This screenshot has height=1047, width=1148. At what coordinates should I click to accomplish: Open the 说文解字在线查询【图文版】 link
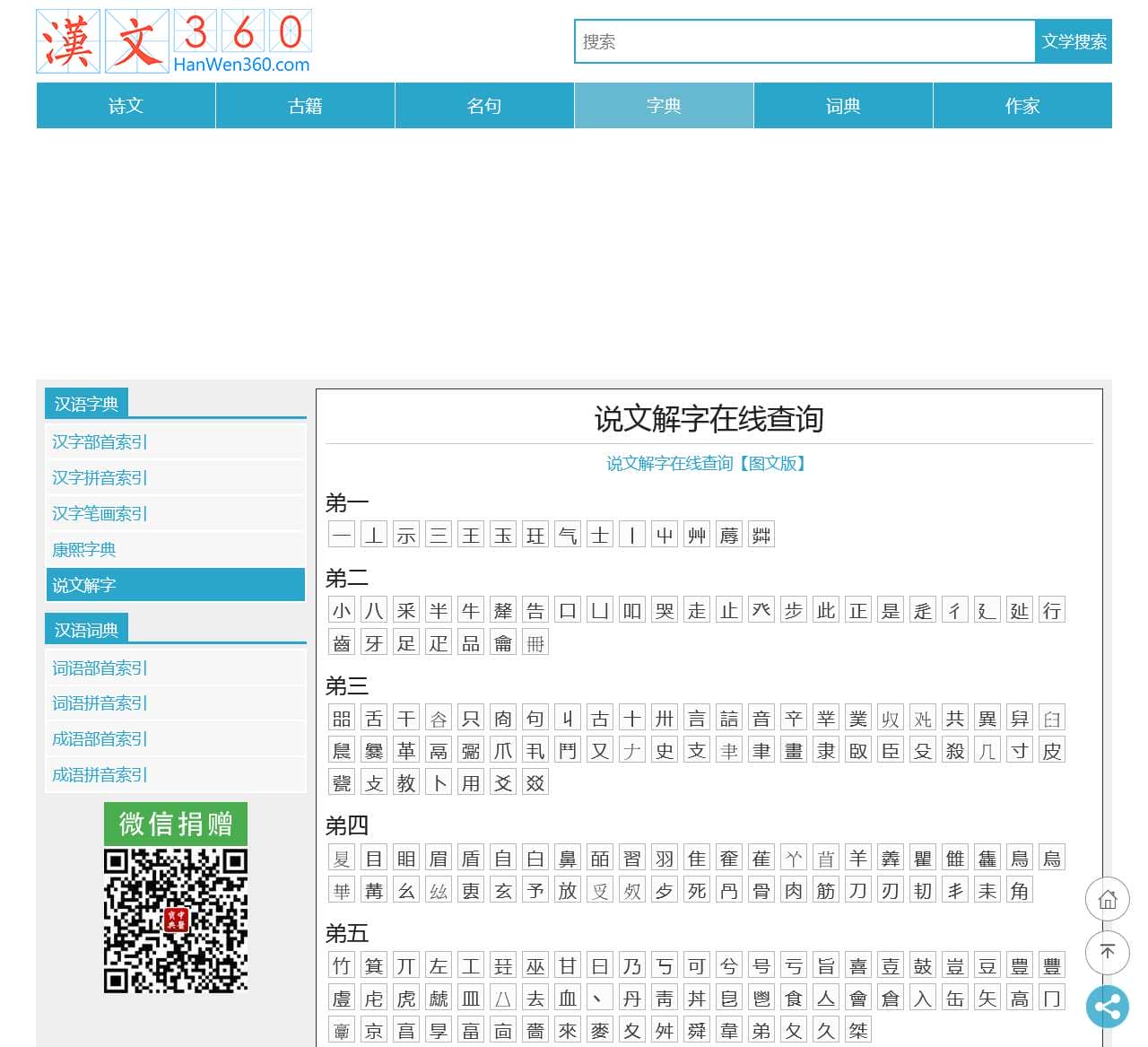(709, 463)
